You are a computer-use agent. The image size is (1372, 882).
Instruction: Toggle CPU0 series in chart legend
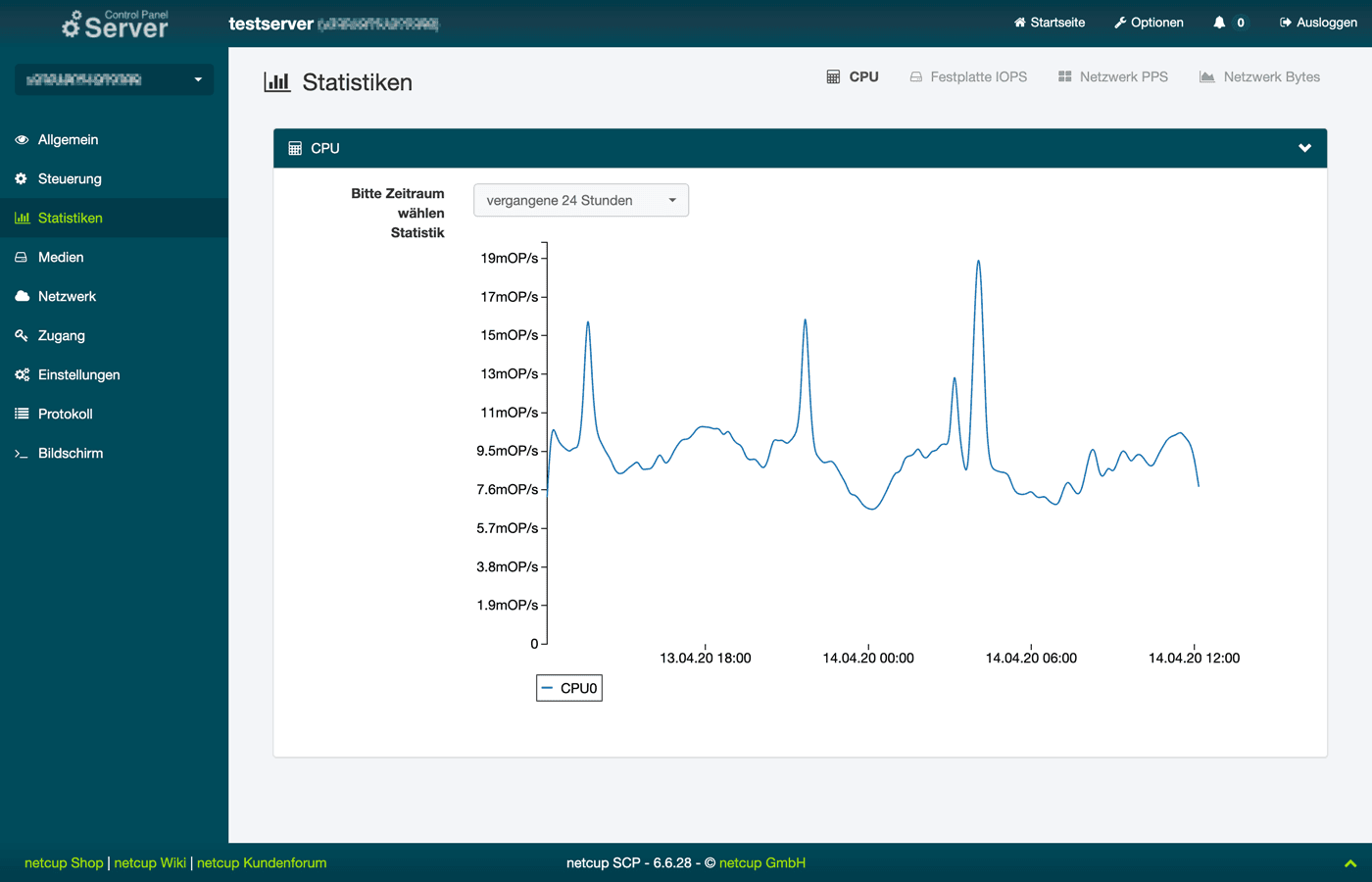point(569,689)
